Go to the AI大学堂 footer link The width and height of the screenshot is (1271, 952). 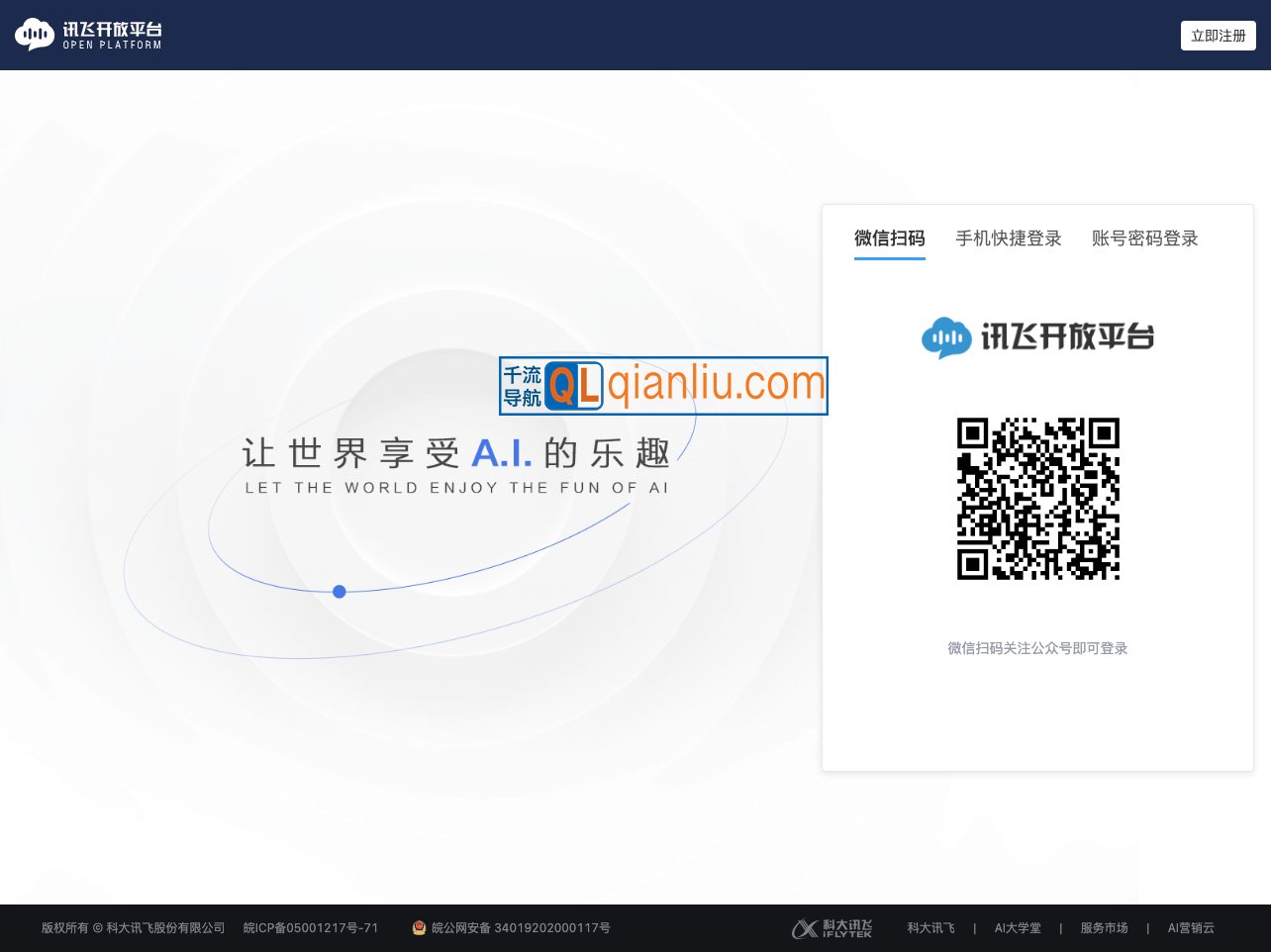1018,928
